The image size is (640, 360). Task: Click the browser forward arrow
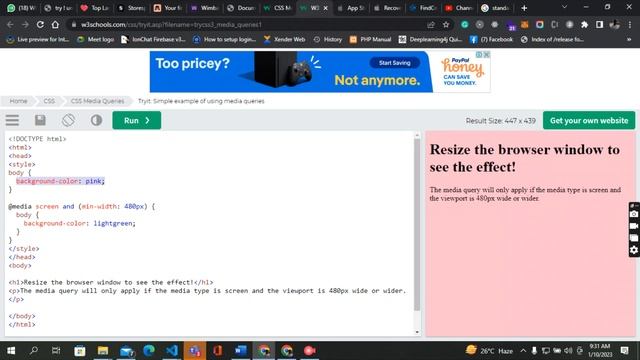[x=25, y=24]
